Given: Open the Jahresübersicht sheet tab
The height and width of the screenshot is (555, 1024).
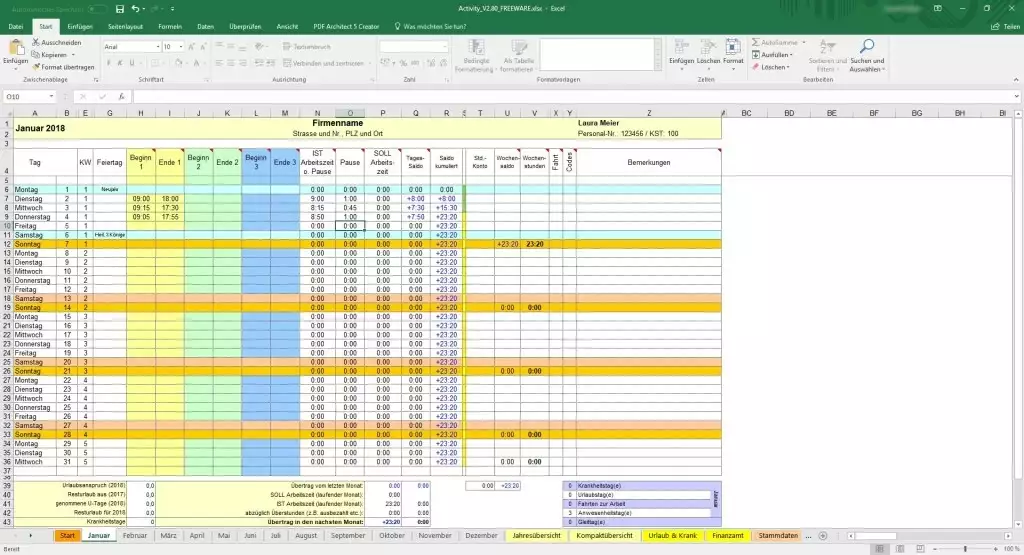Looking at the screenshot, I should [x=537, y=536].
